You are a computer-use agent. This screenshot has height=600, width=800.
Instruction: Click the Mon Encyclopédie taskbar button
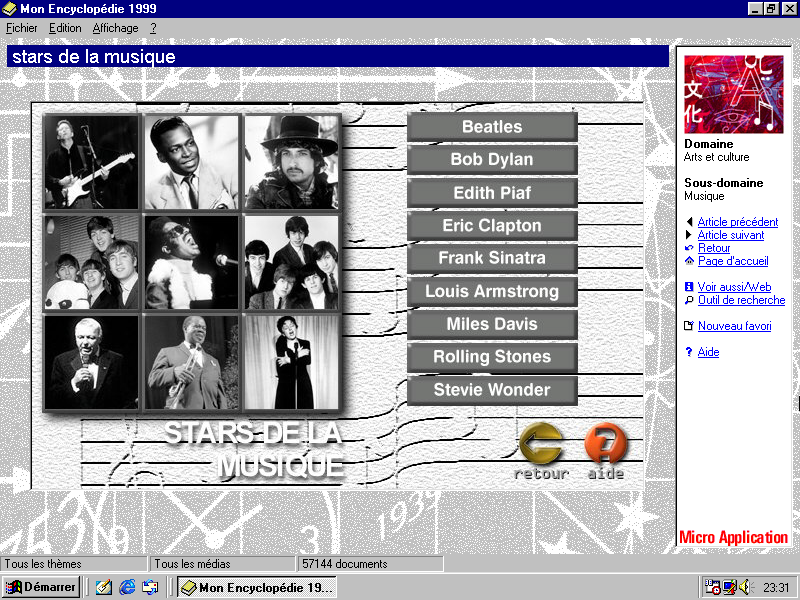(x=257, y=588)
